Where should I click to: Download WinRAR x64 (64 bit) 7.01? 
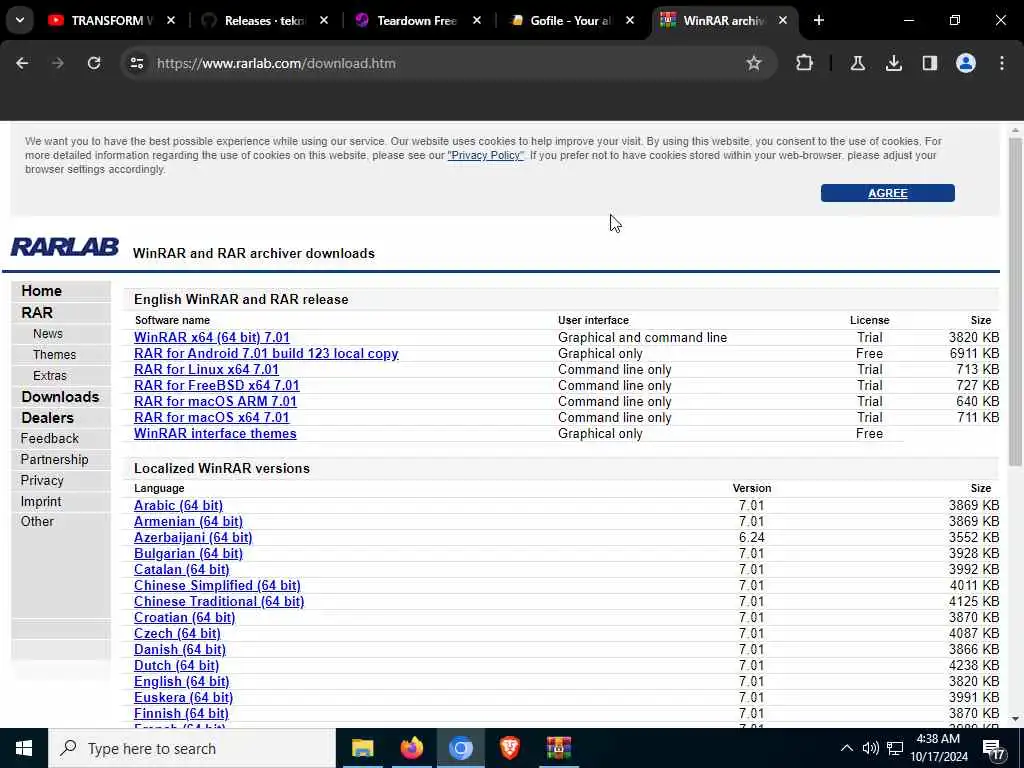coord(212,338)
